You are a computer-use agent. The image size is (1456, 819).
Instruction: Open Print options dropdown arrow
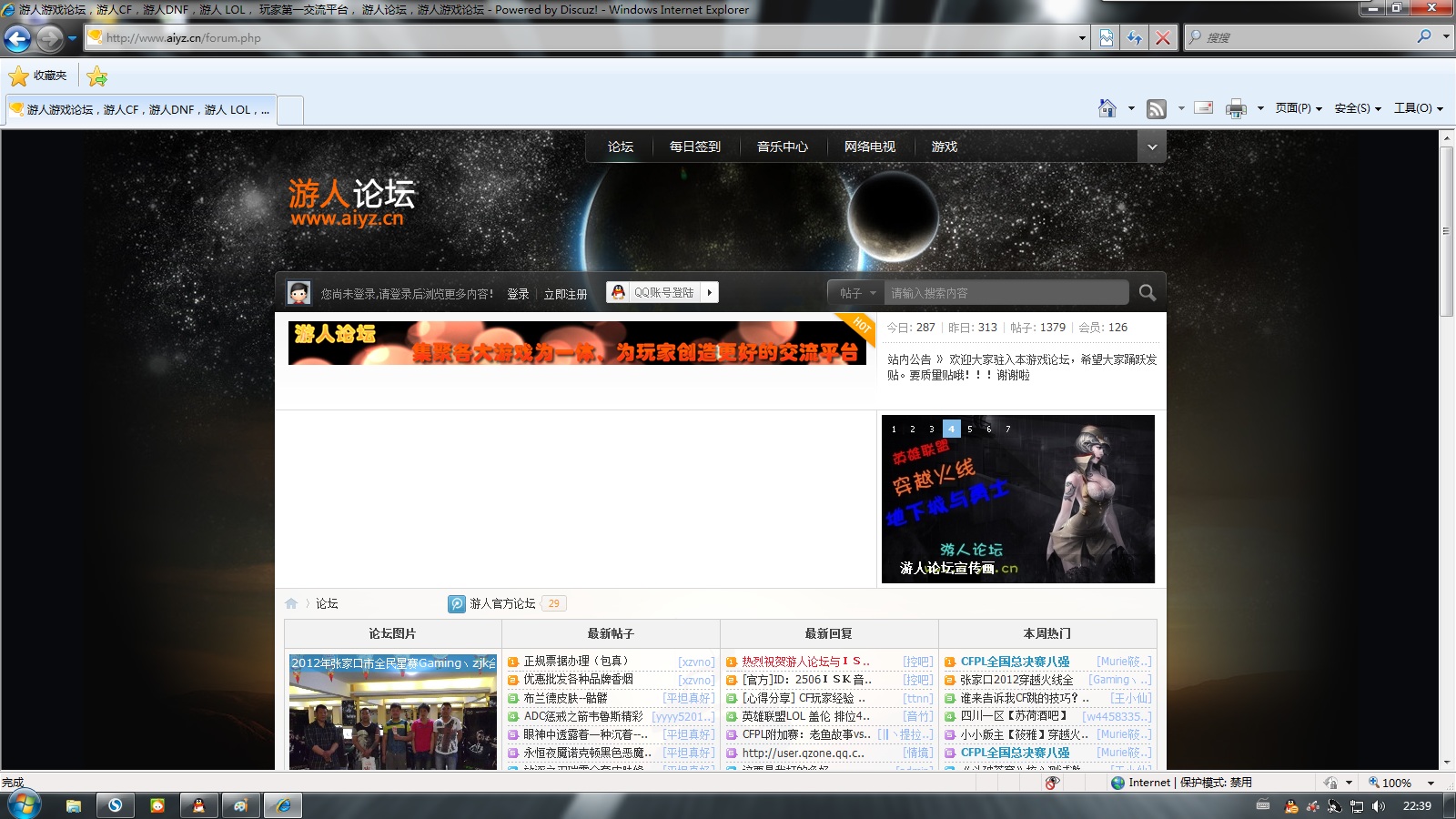tap(1260, 108)
